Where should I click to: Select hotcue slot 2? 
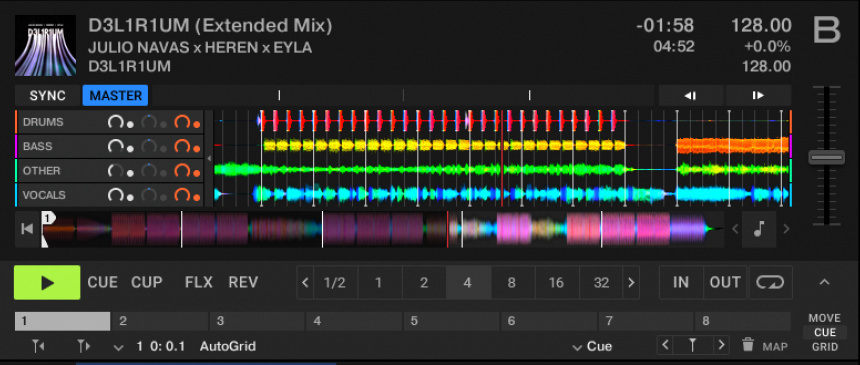click(x=160, y=321)
